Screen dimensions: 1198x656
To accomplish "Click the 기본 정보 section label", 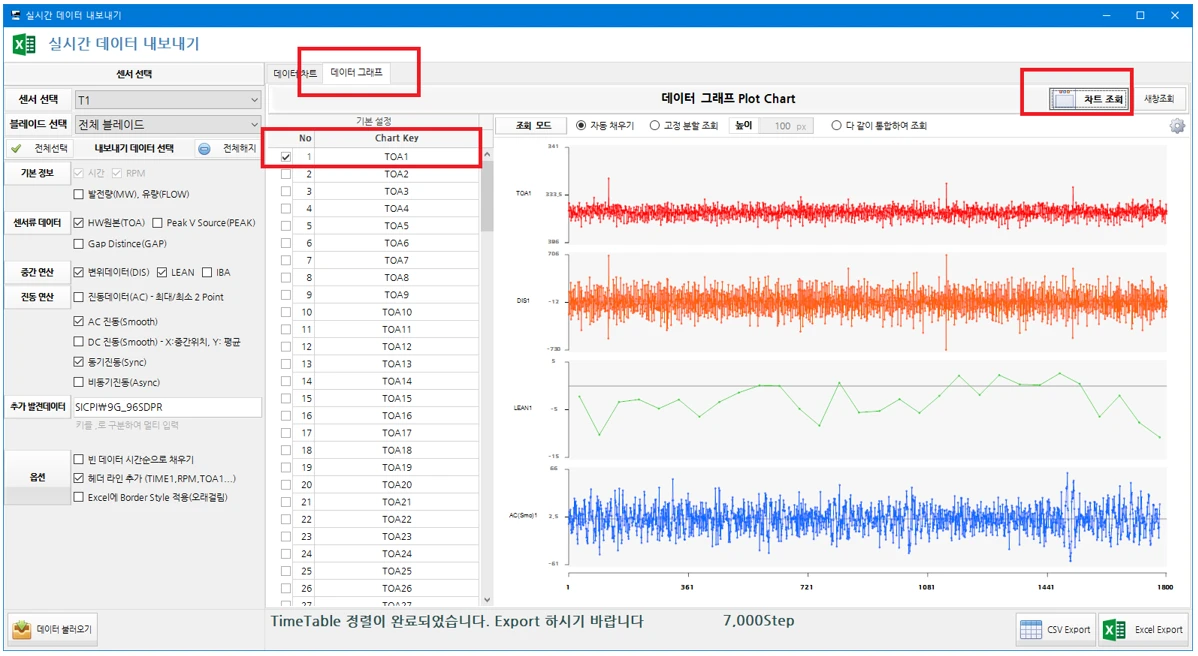I will click(x=37, y=173).
